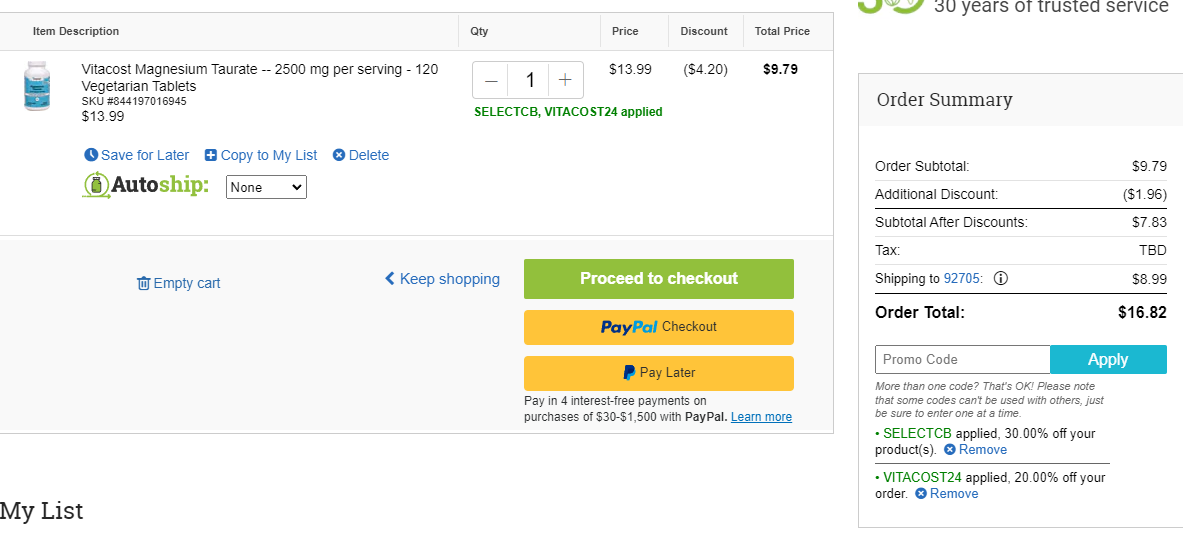Decrease quantity with the minus button

pyautogui.click(x=491, y=80)
